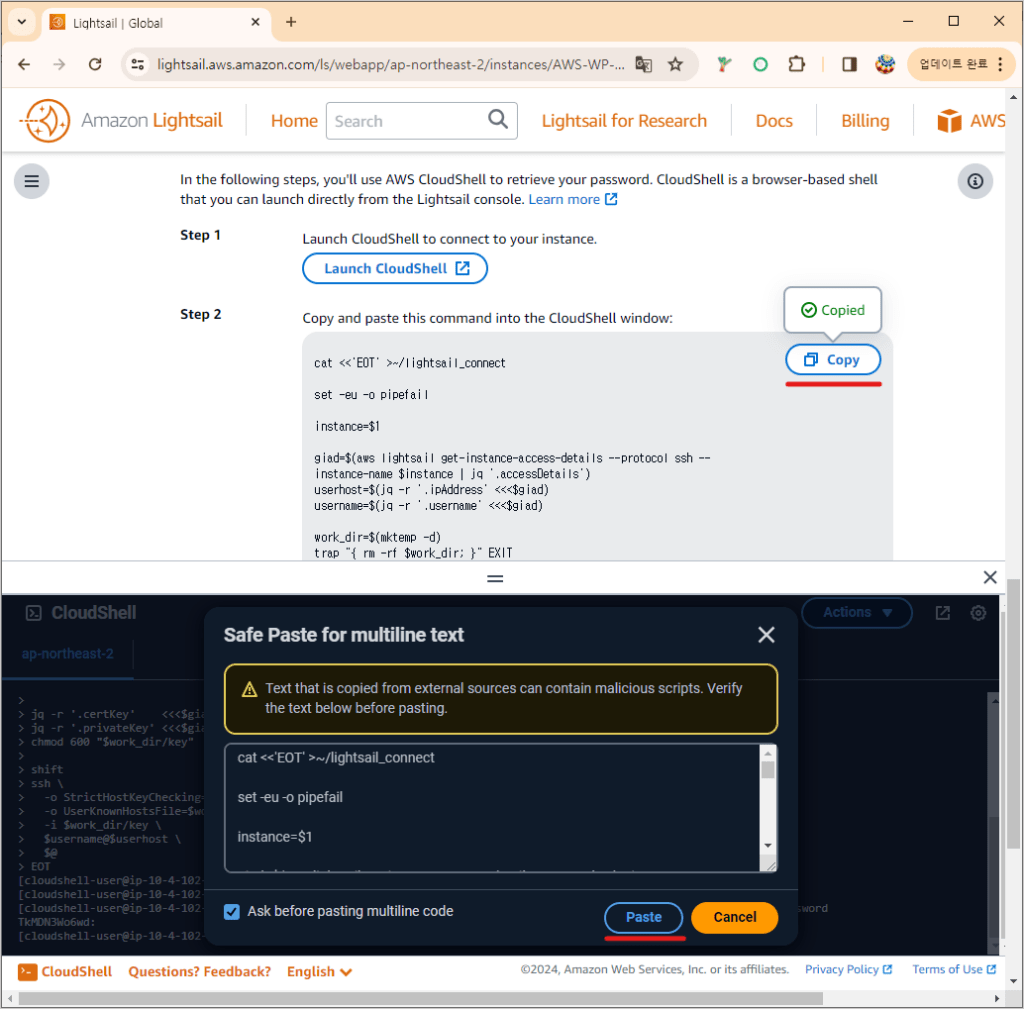Open Chrome three-dot menu
The height and width of the screenshot is (1009, 1024).
(x=1000, y=64)
